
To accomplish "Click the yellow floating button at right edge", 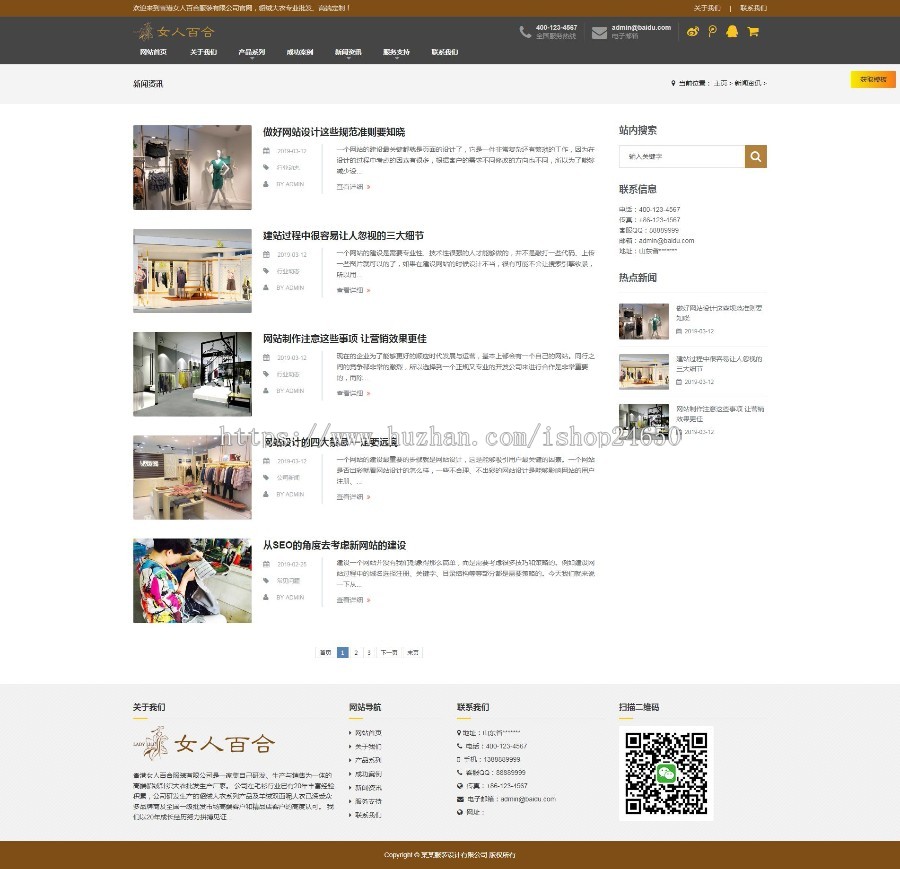I will point(873,79).
